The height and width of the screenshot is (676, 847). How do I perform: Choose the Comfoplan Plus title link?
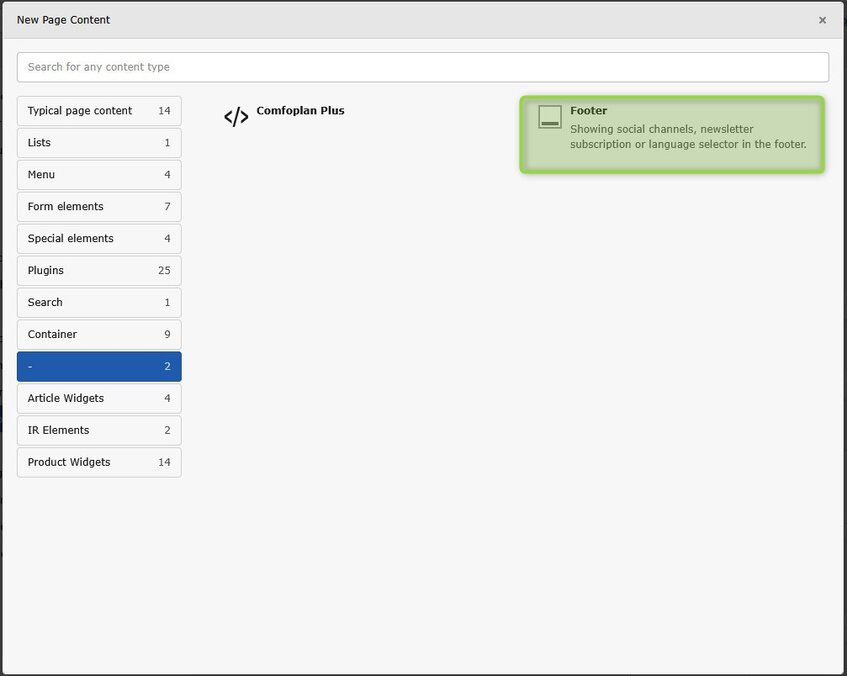click(x=300, y=111)
